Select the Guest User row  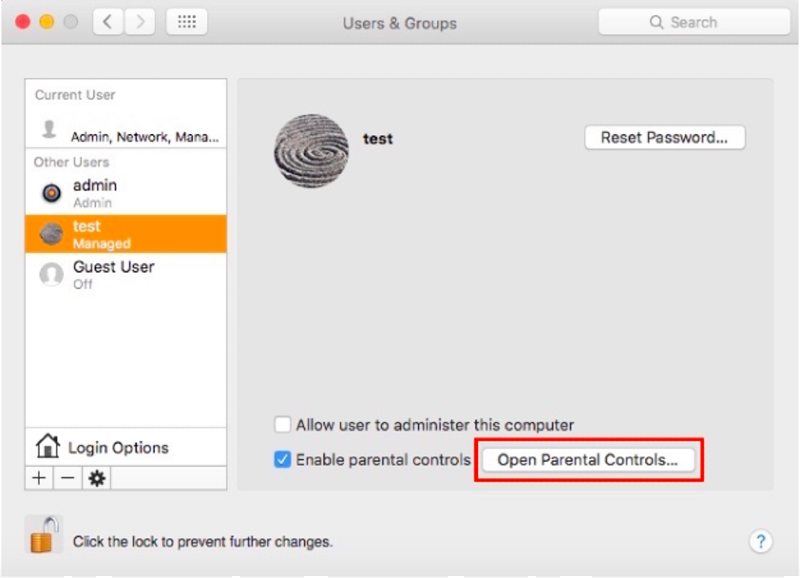126,274
